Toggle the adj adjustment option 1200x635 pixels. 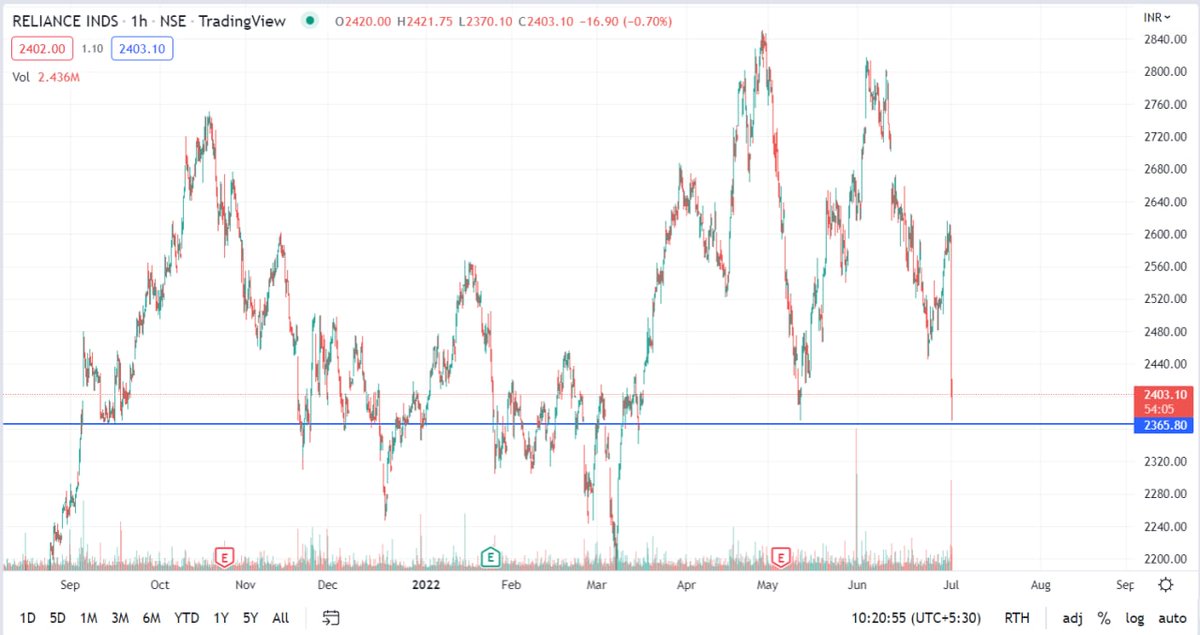[1073, 618]
